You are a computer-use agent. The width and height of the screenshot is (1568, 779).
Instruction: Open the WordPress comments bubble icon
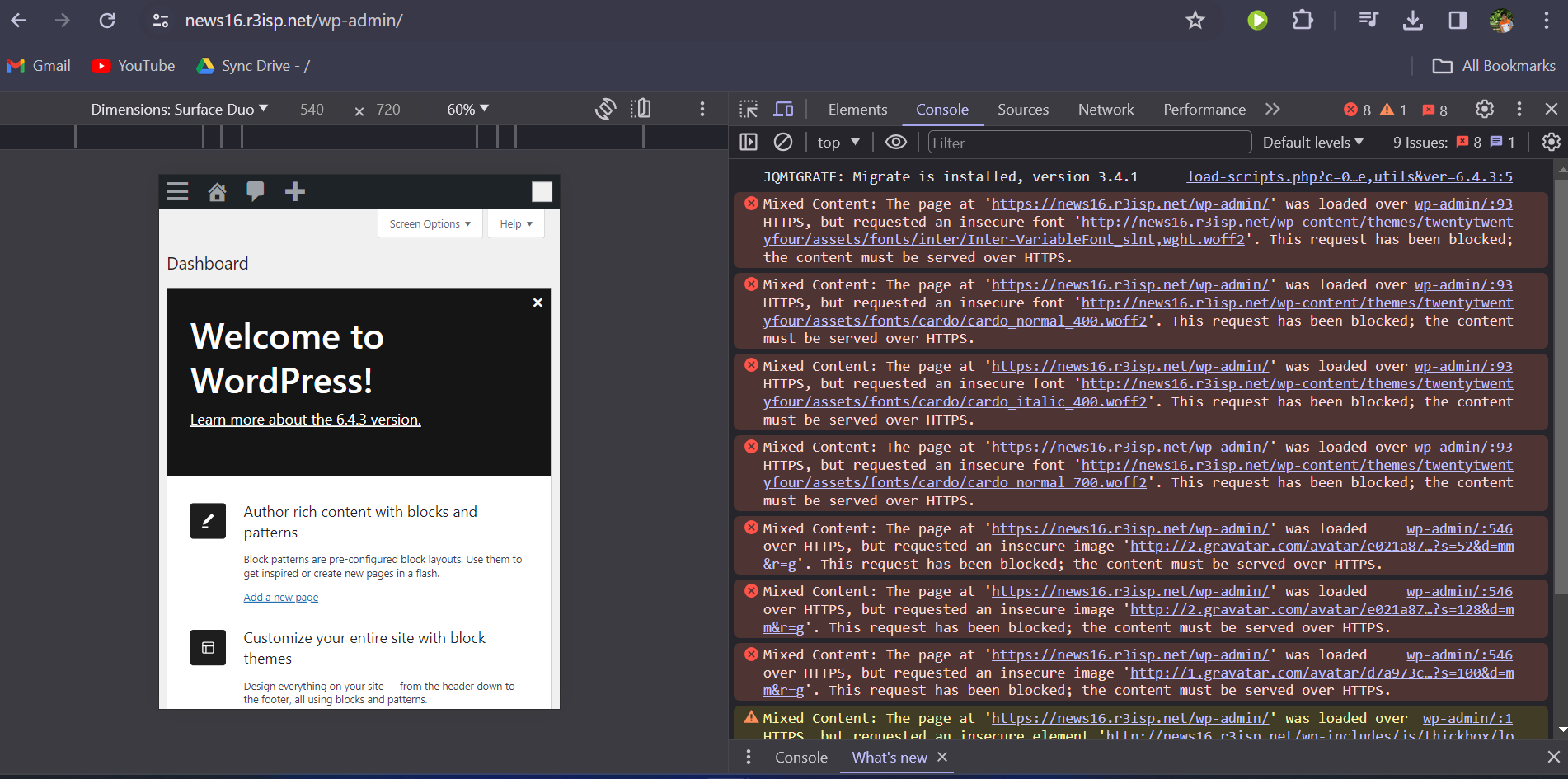tap(256, 191)
